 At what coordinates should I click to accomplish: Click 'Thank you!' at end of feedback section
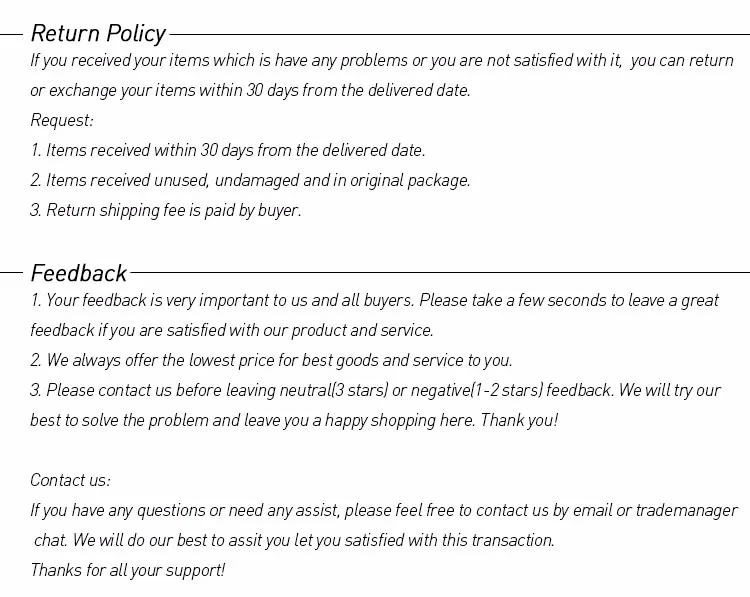519,420
